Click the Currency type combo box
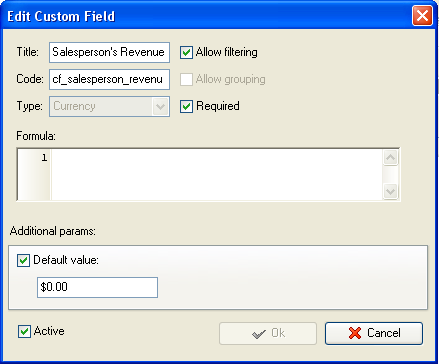The height and width of the screenshot is (364, 439). [x=109, y=107]
